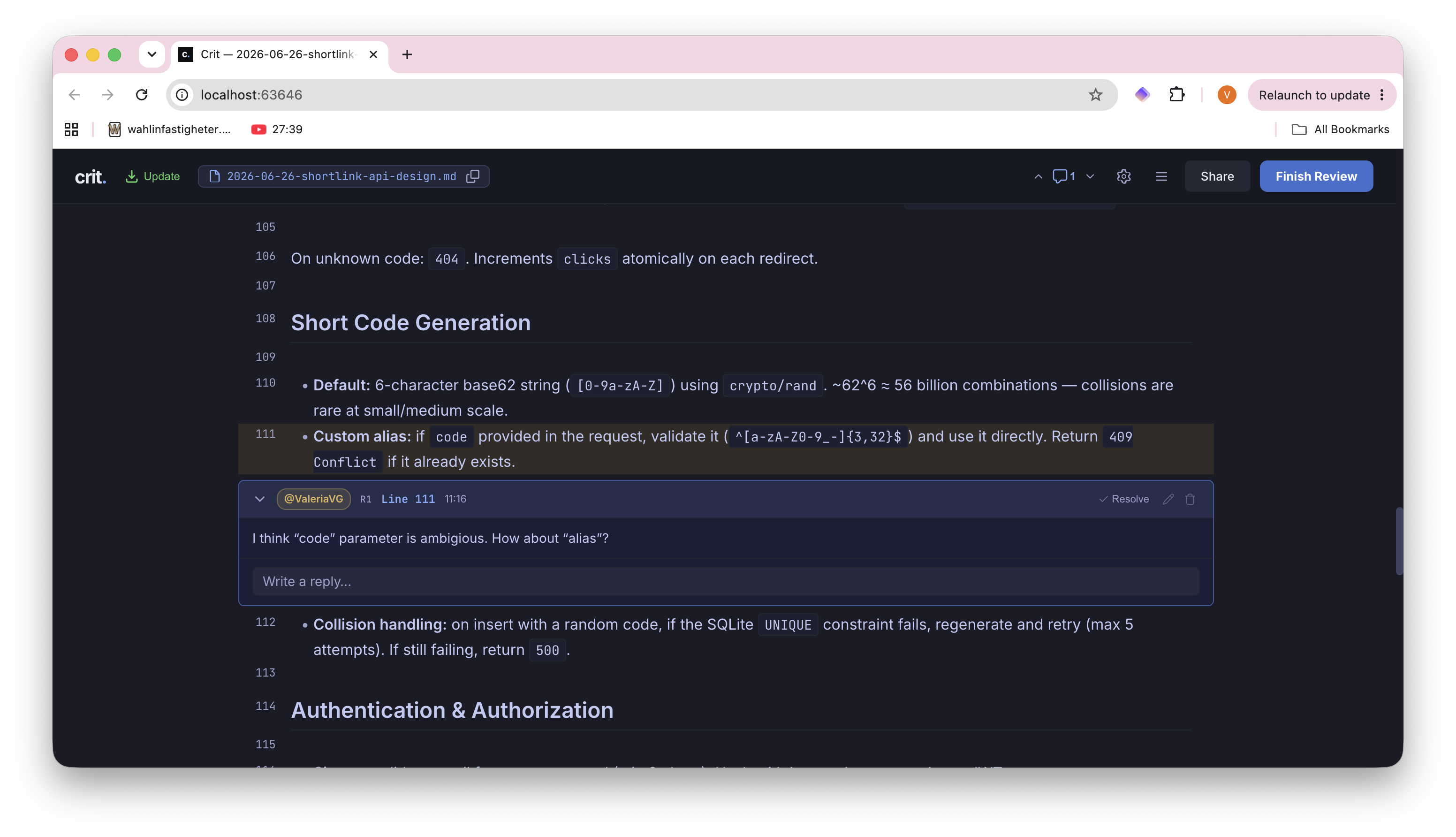The width and height of the screenshot is (1456, 837).
Task: Click the ^[a-zA-Z0-9_-]{3,32}$ regex code
Action: pos(818,437)
